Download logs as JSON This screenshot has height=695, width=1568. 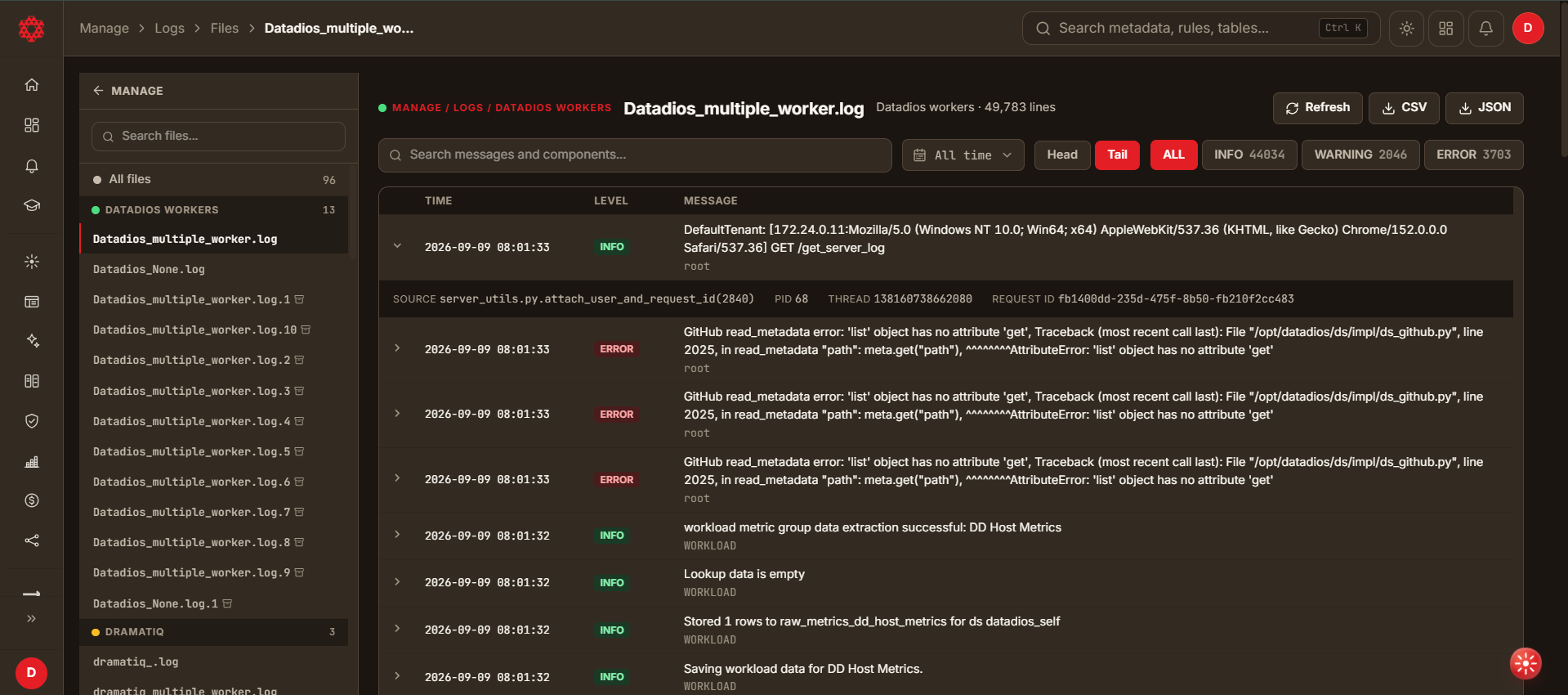point(1484,108)
